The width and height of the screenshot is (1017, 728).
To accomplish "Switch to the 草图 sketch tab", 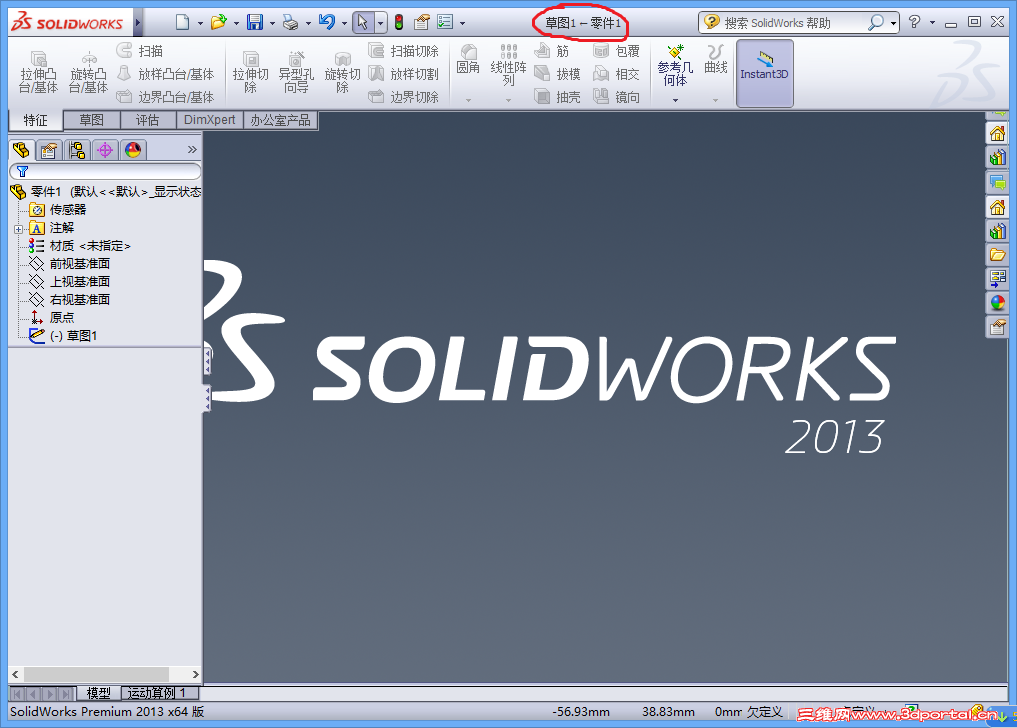I will 91,120.
